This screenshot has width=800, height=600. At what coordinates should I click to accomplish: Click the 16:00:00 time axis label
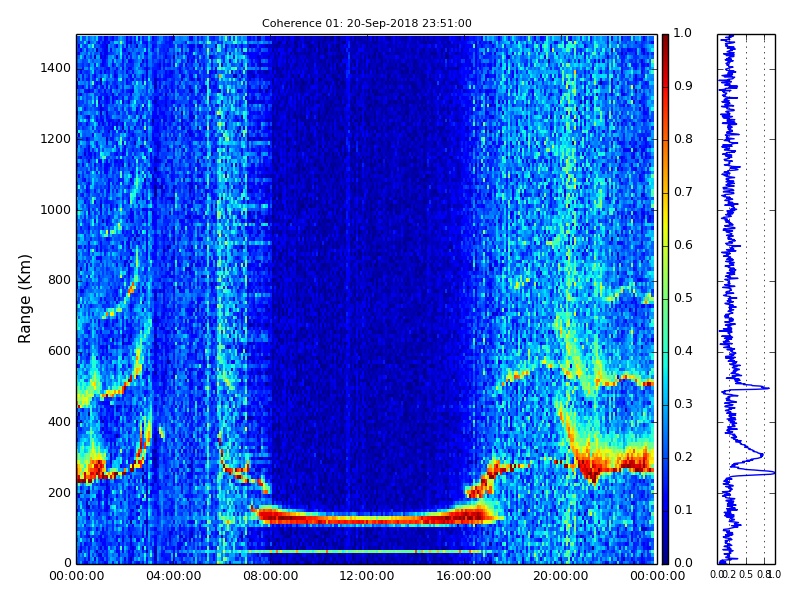[x=464, y=576]
